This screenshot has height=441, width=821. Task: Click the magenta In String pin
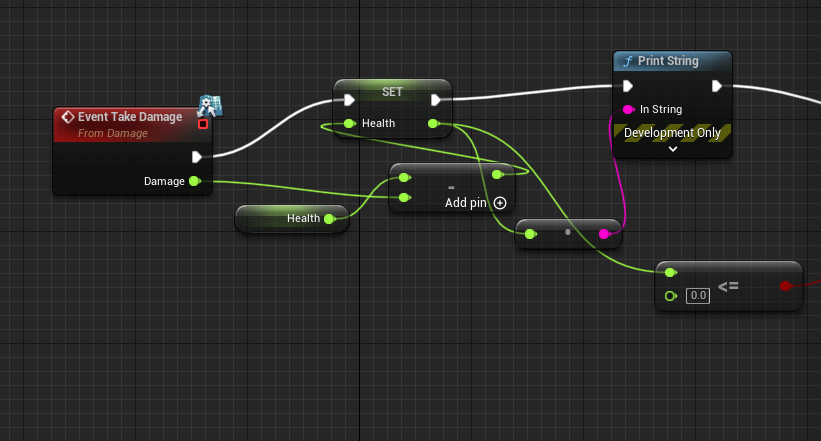[629, 109]
